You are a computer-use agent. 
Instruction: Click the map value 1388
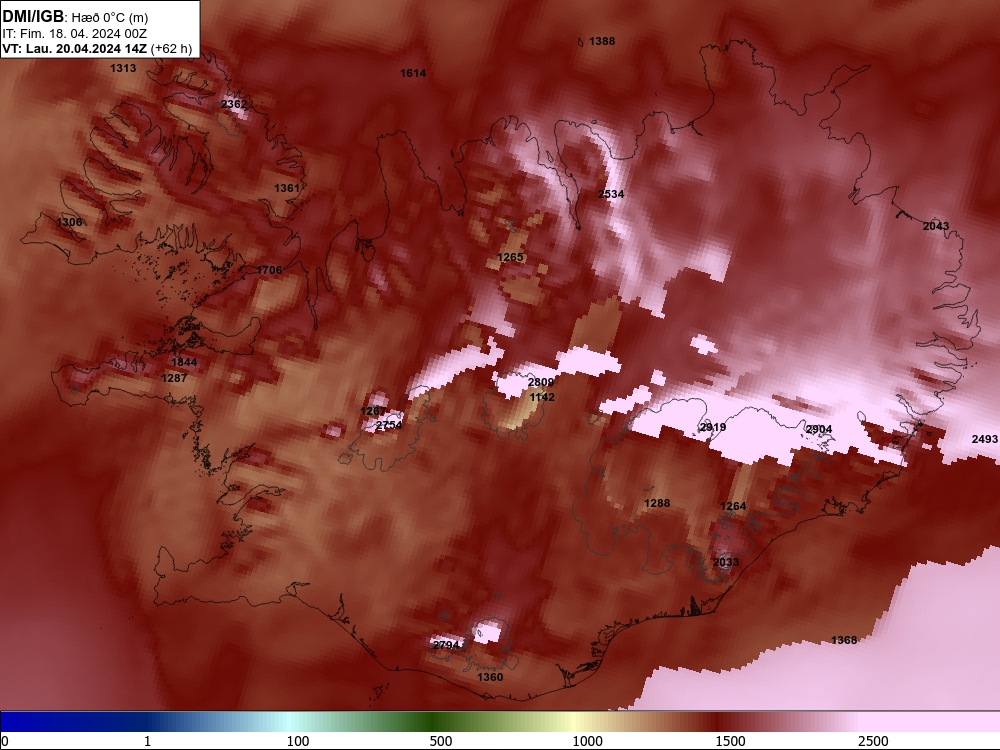(602, 41)
